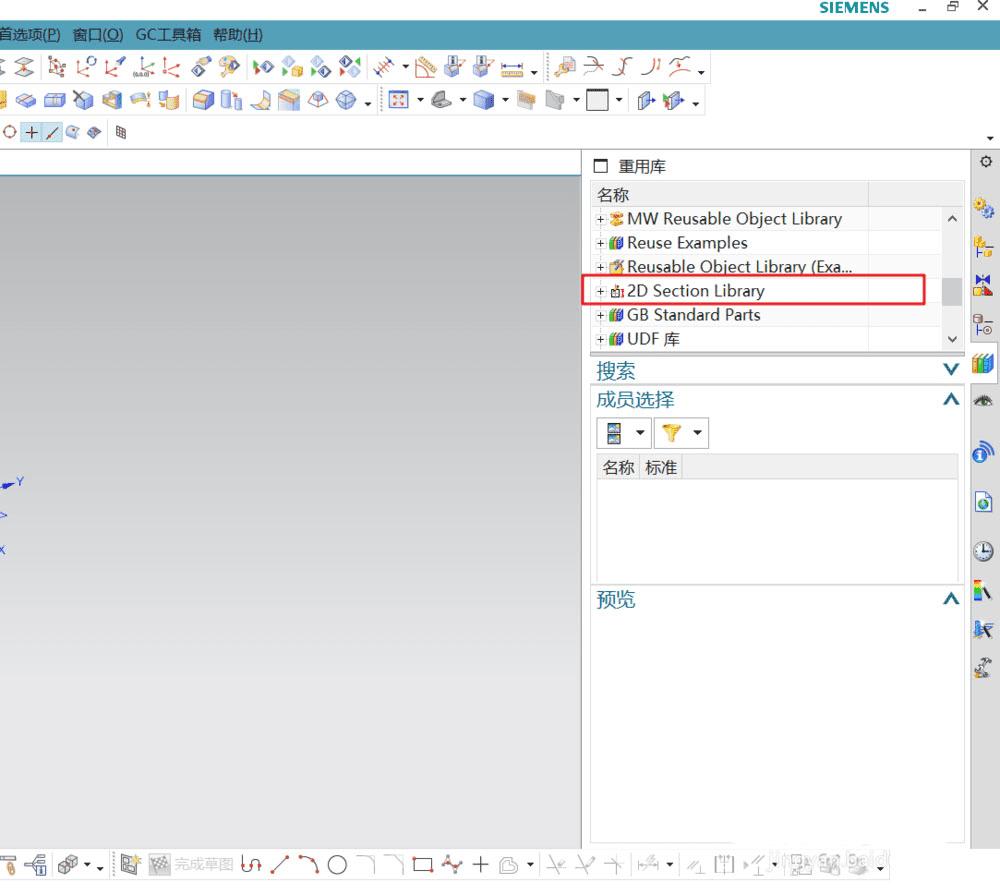This screenshot has width=1000, height=895.
Task: Open the Assembly Navigator tab in resource bar
Action: pyautogui.click(x=983, y=246)
